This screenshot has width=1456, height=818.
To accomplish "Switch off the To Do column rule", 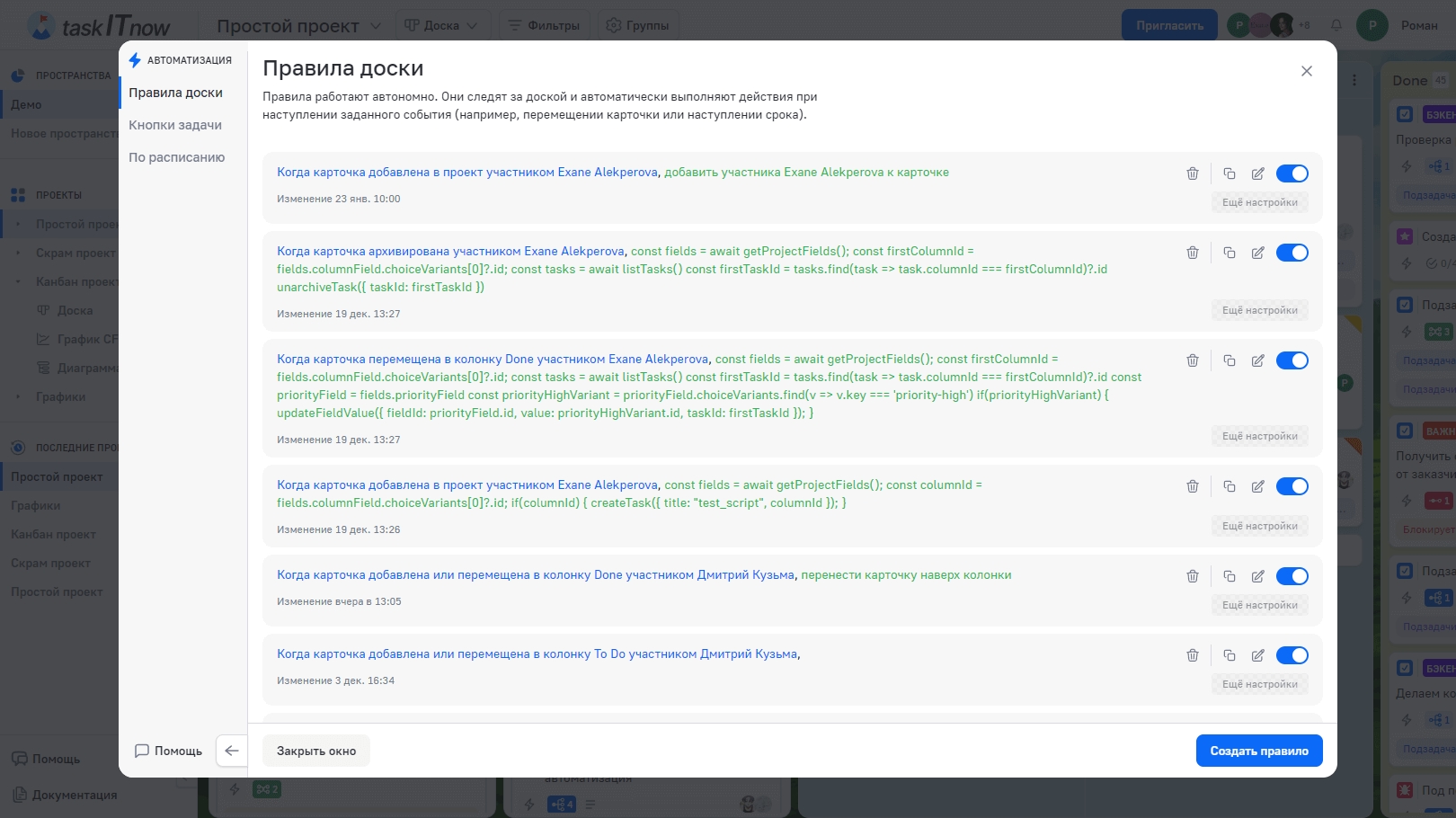I will pyautogui.click(x=1292, y=655).
